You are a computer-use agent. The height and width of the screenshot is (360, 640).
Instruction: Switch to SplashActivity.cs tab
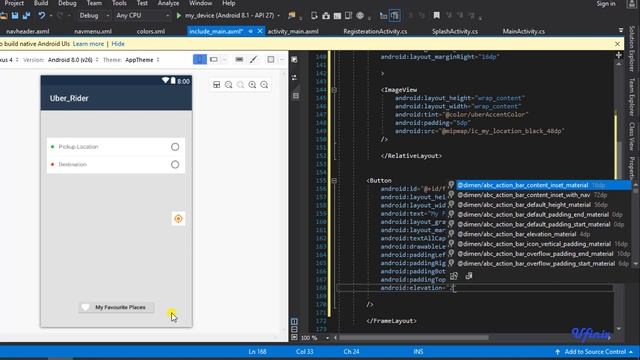[455, 31]
